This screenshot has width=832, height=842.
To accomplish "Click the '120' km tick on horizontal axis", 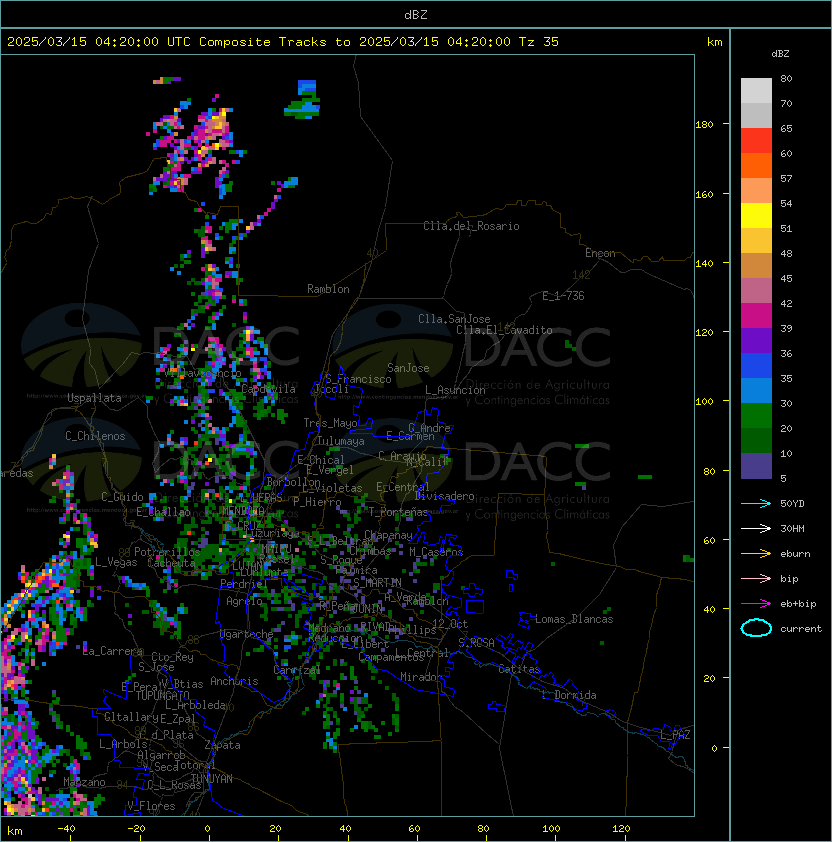I will coord(621,829).
